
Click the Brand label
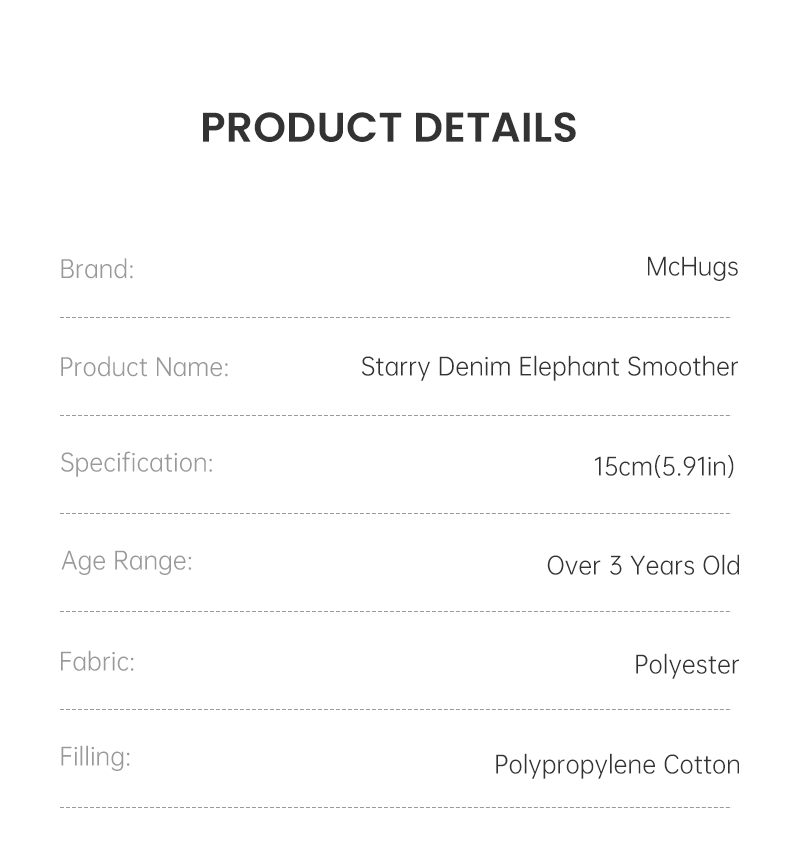pyautogui.click(x=96, y=269)
